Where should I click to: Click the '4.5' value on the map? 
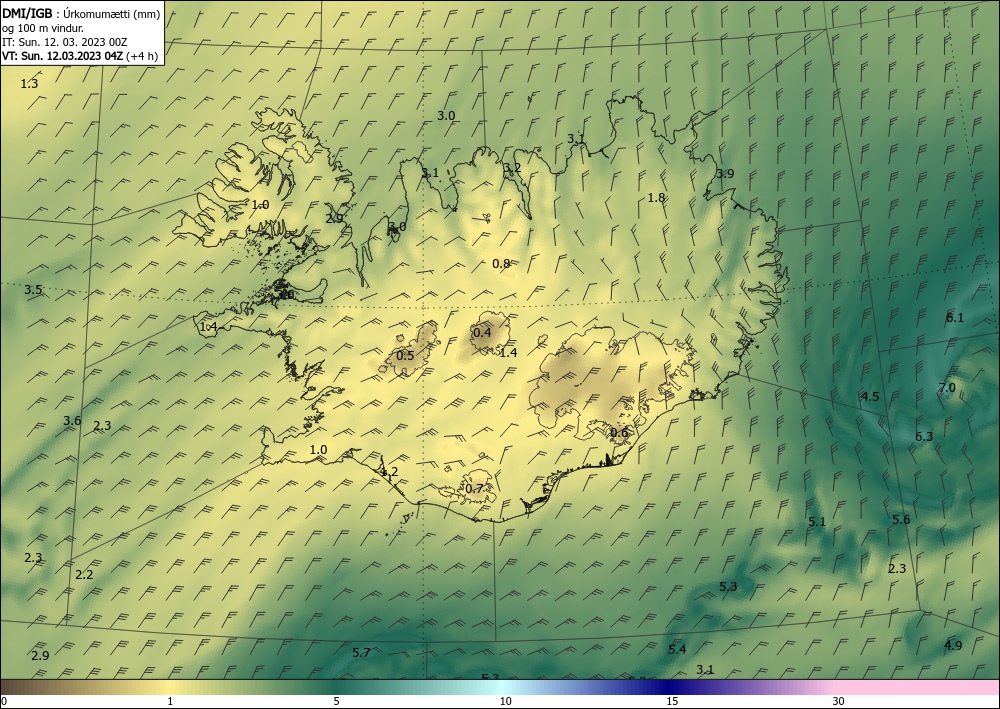870,397
